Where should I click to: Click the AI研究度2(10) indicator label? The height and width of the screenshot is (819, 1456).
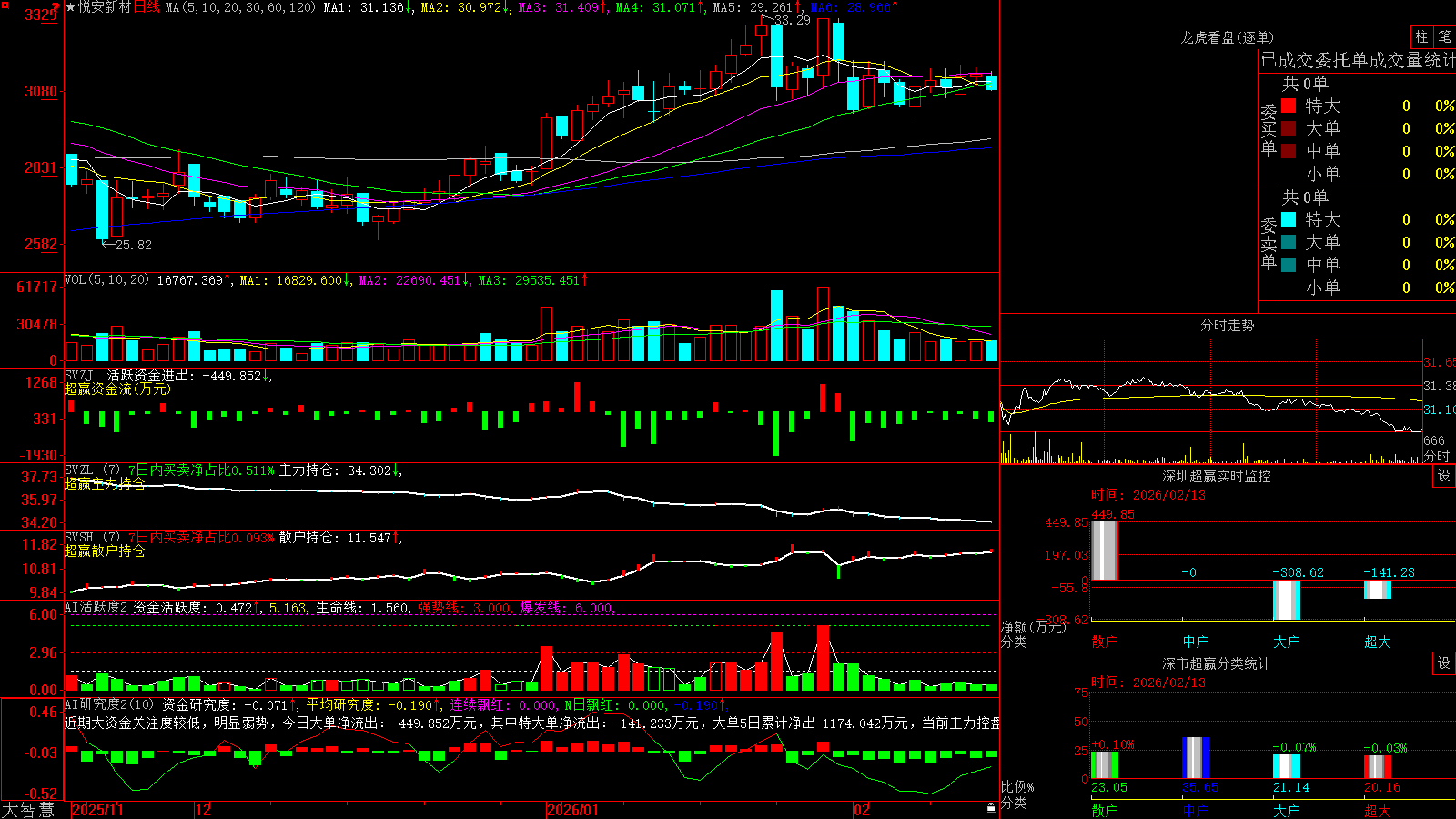click(109, 704)
